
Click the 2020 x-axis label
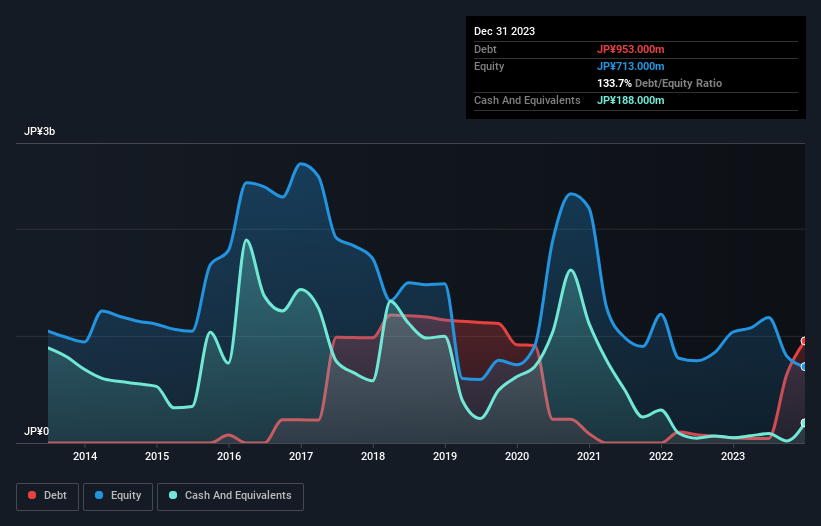[x=517, y=456]
